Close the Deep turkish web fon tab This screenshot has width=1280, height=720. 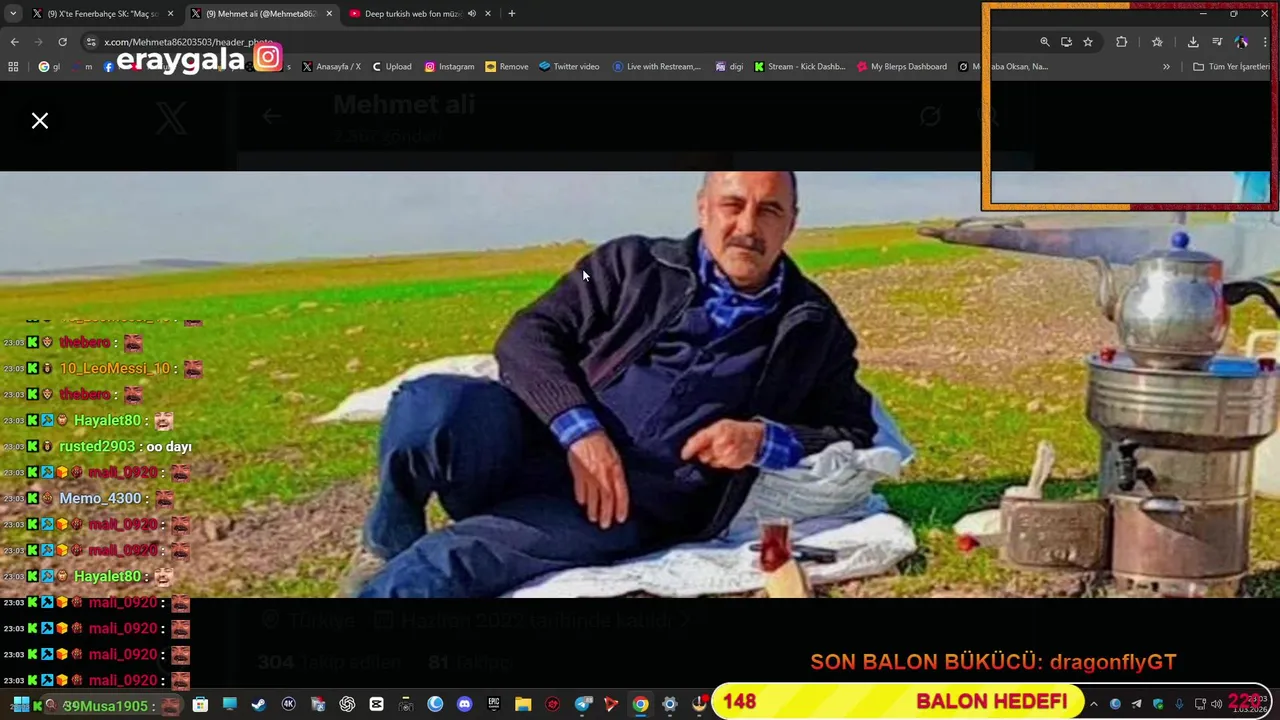point(488,14)
